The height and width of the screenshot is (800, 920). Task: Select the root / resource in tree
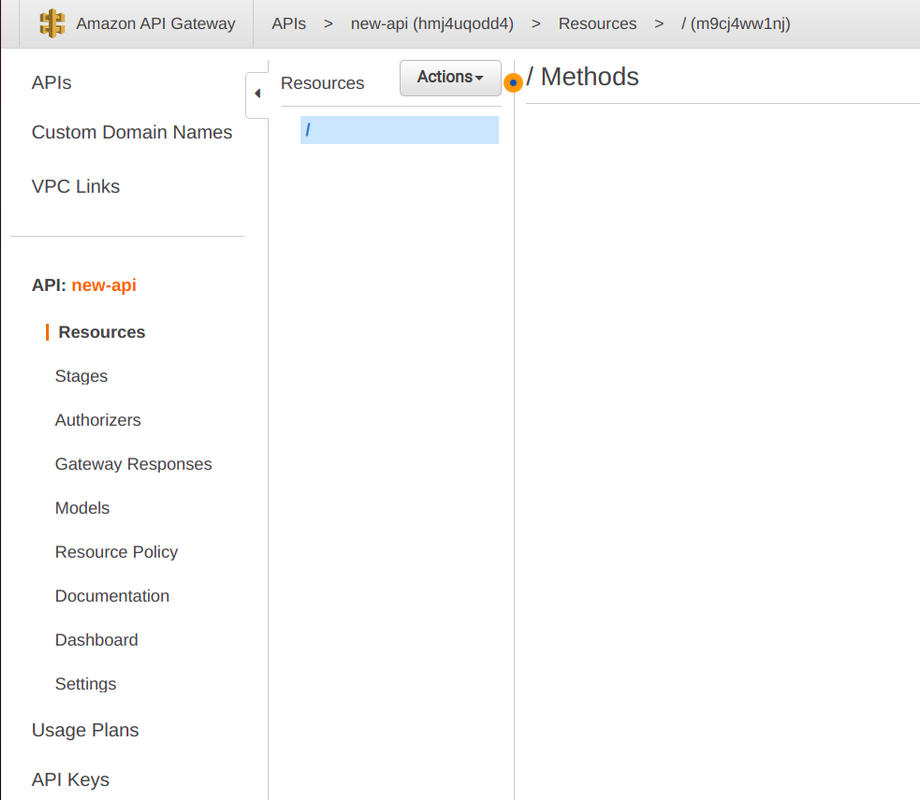pyautogui.click(x=400, y=130)
